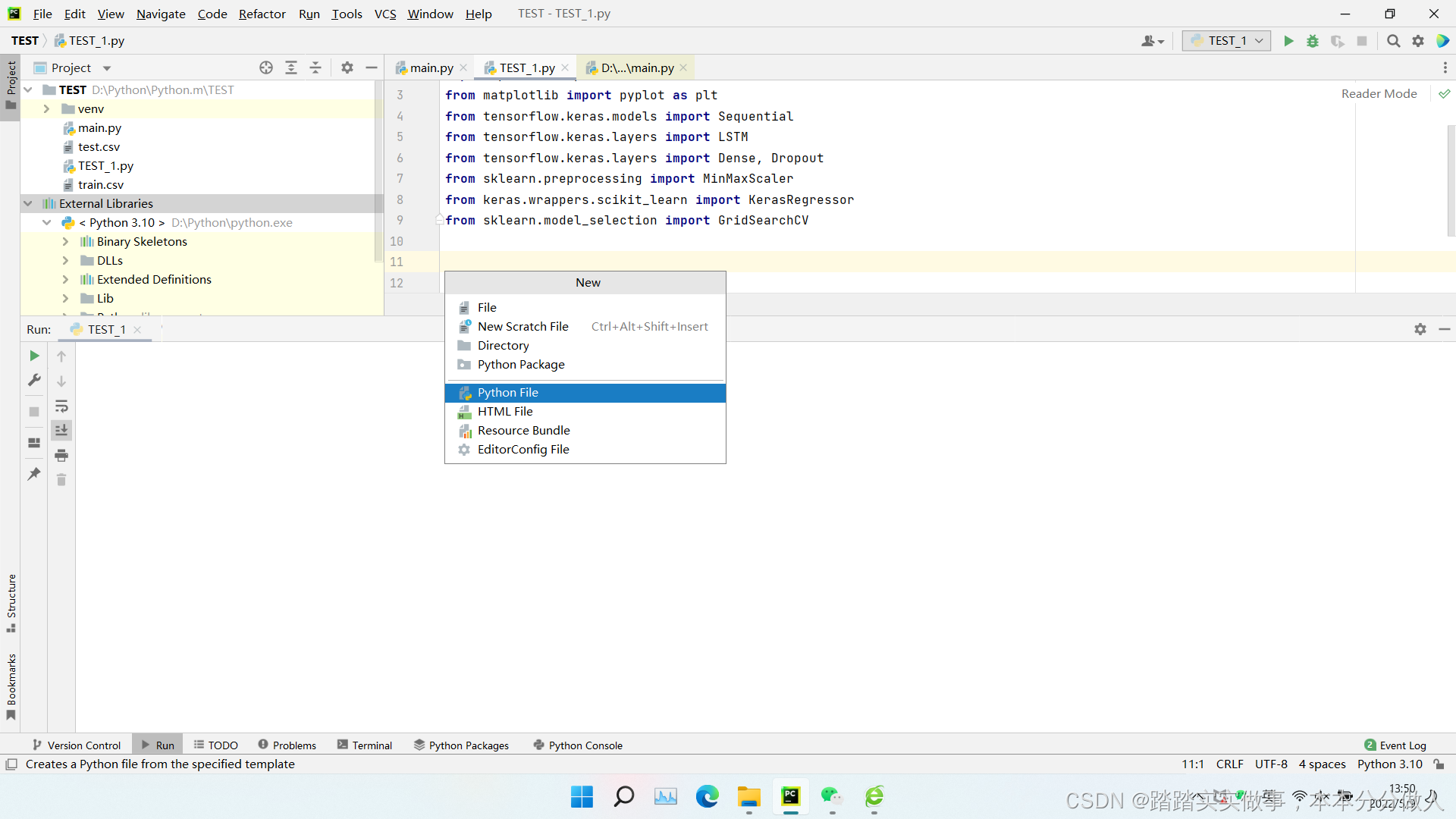The image size is (1456, 819).
Task: Toggle read-only lock icon in status bar
Action: [1439, 764]
